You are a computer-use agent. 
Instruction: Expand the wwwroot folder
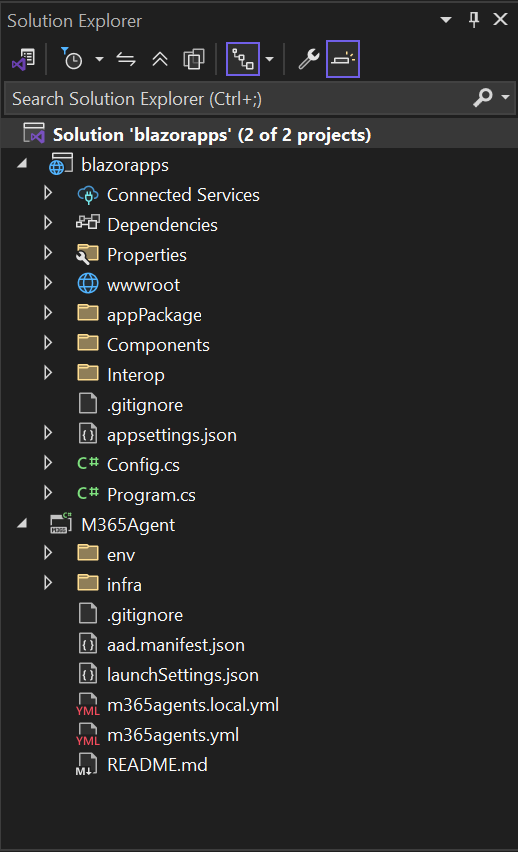point(48,283)
